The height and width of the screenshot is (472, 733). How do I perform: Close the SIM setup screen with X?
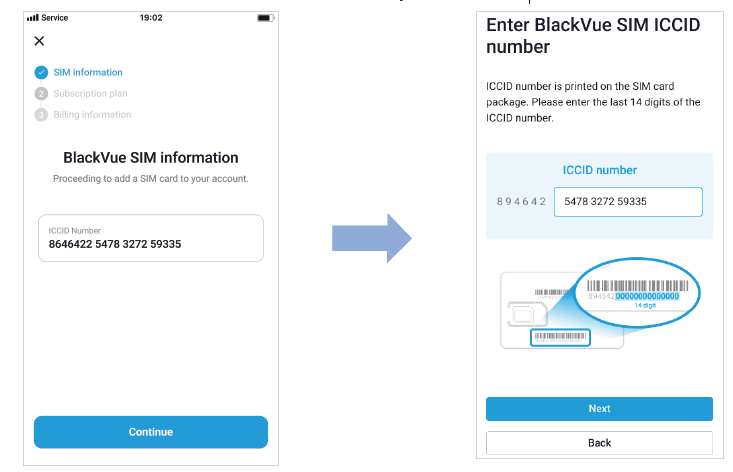tap(39, 41)
